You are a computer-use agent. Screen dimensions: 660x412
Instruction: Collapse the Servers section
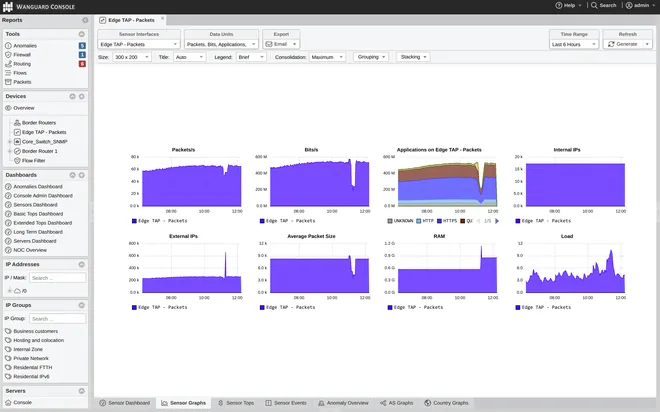tap(82, 391)
